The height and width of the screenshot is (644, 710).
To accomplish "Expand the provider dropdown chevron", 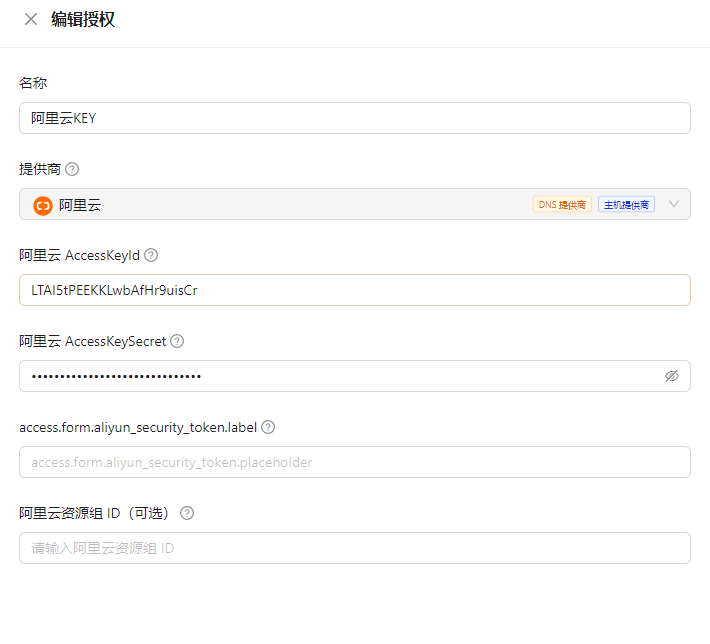I will [x=674, y=204].
